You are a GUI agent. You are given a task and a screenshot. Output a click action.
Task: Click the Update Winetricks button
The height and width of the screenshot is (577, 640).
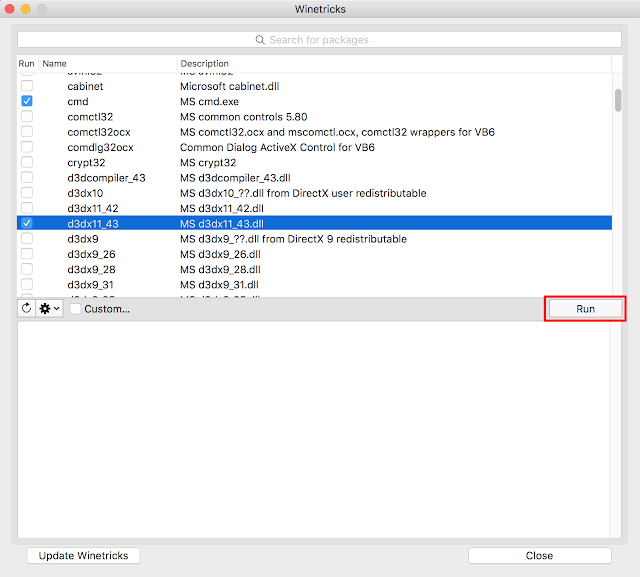83,556
